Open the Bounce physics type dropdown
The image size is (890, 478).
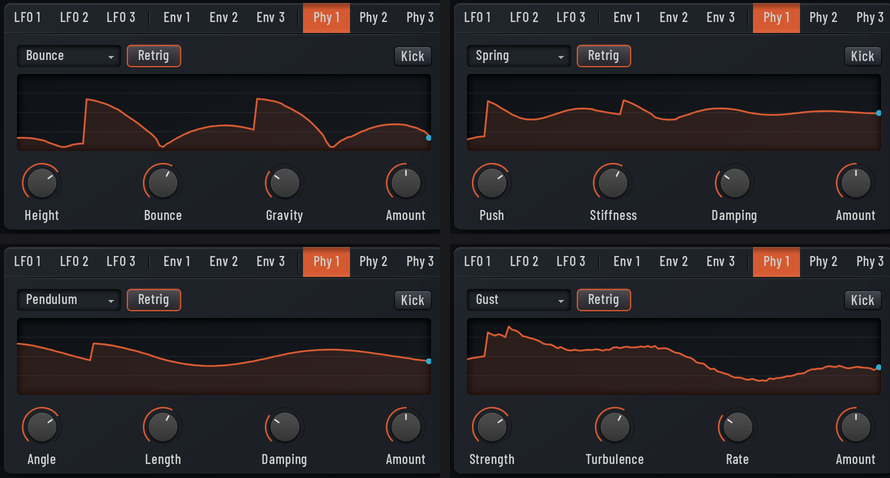tap(69, 56)
